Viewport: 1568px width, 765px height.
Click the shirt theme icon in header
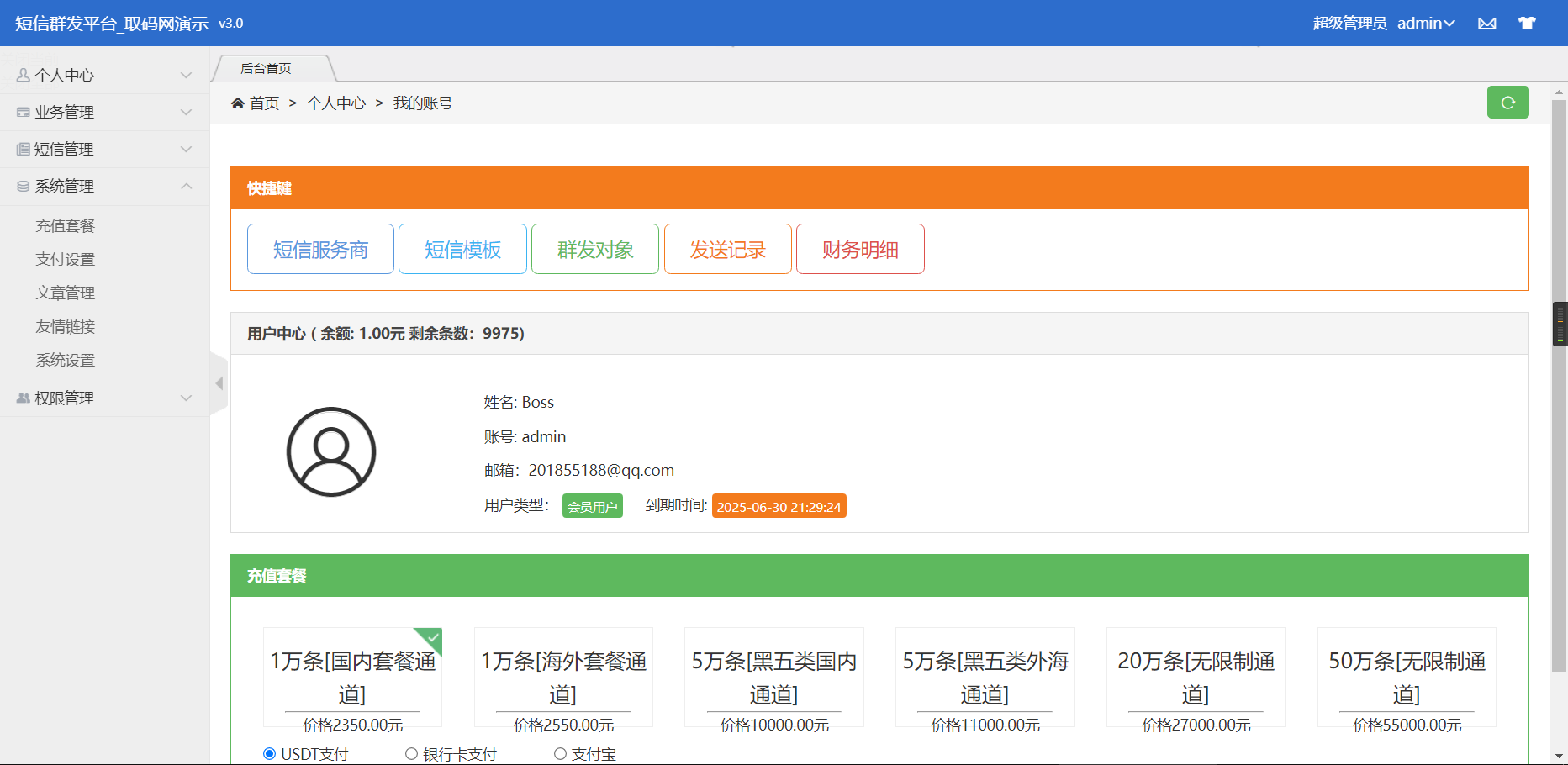1527,24
